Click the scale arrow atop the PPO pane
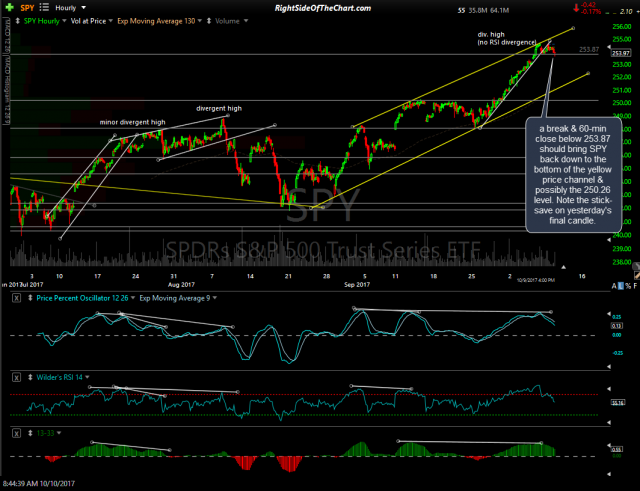This screenshot has width=640, height=491. pos(609,314)
